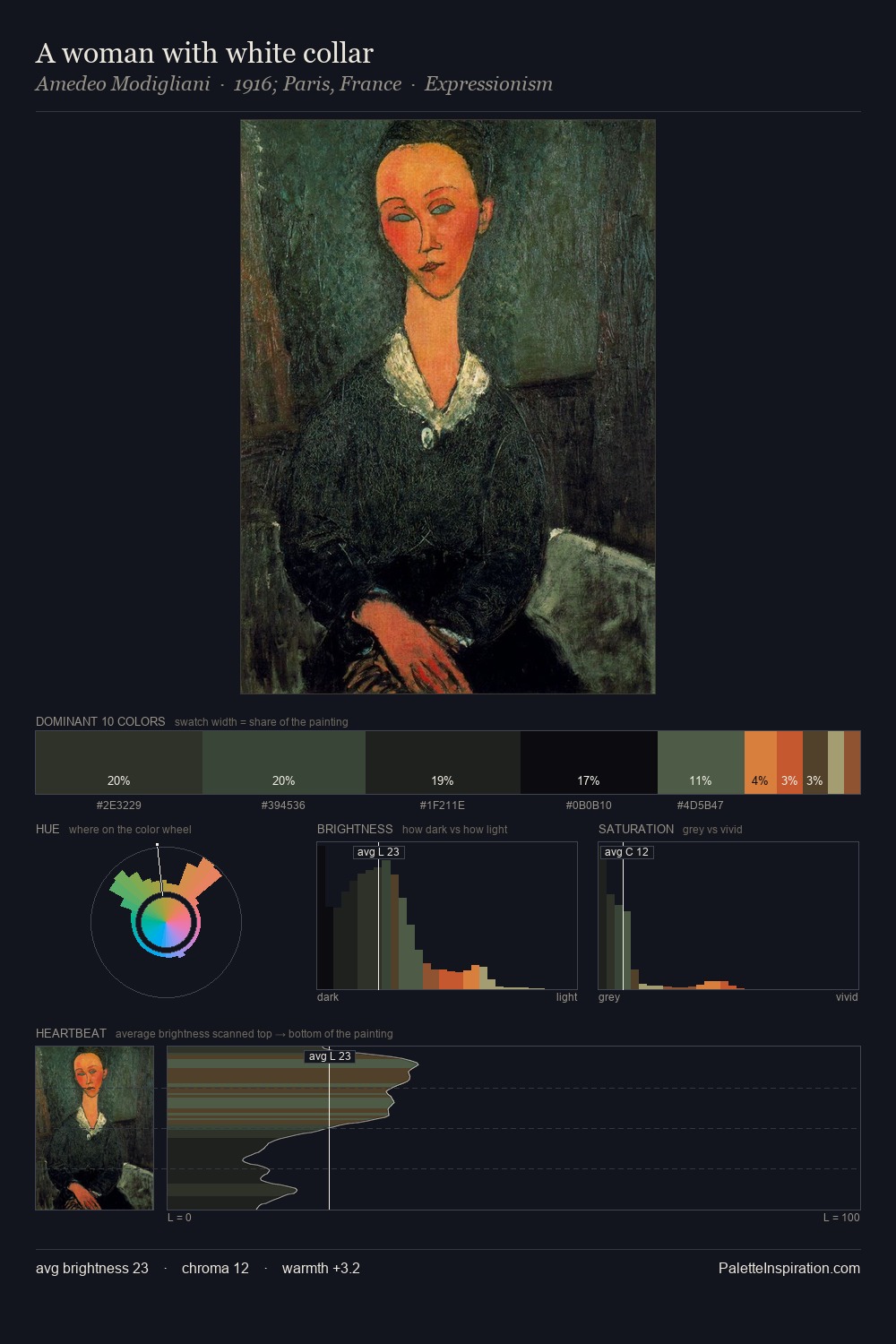Viewport: 896px width, 1344px height.
Task: Select the 20% swatch above #2E3229
Action: pyautogui.click(x=119, y=762)
